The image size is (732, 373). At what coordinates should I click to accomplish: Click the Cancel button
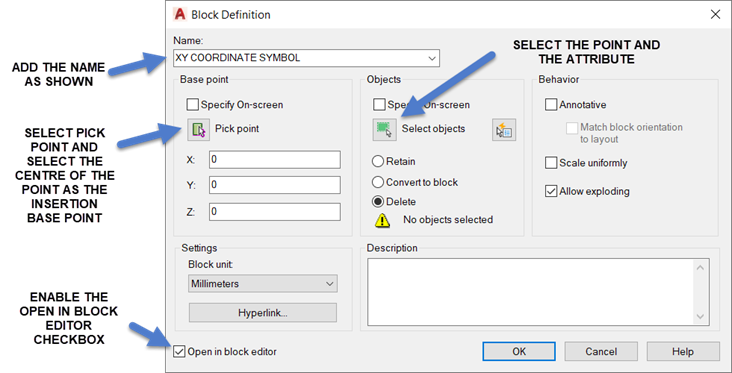pyautogui.click(x=601, y=352)
